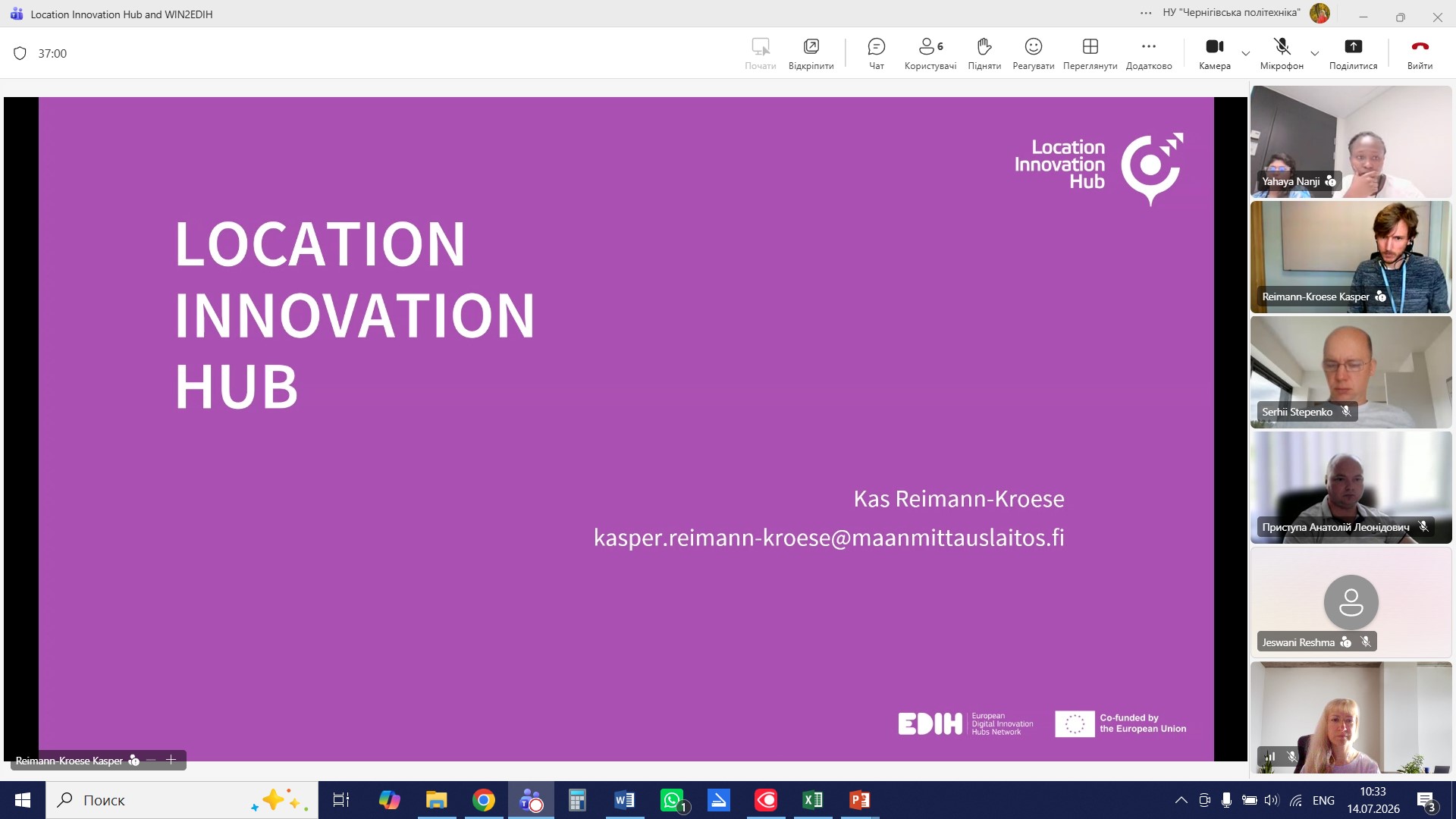Show the Користувачі participants list
Screen dimensions: 1456x819
930,54
